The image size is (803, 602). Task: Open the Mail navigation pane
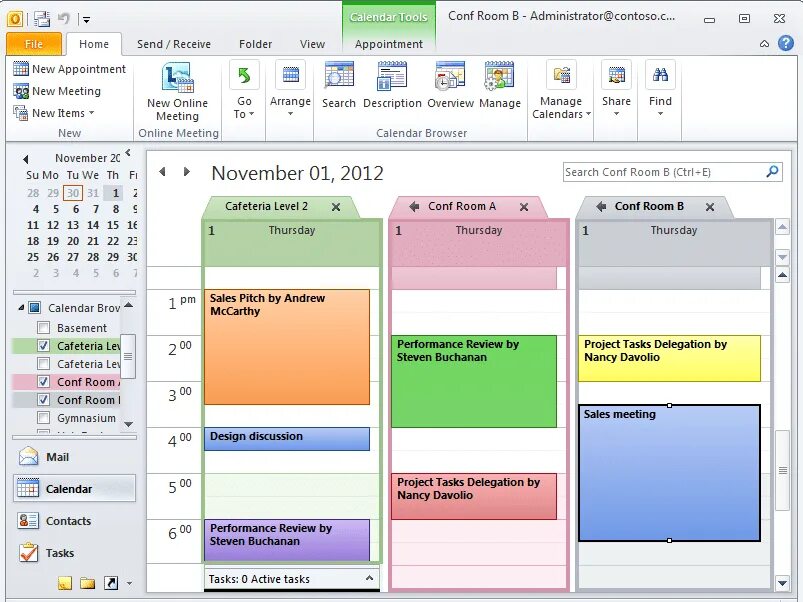[74, 457]
